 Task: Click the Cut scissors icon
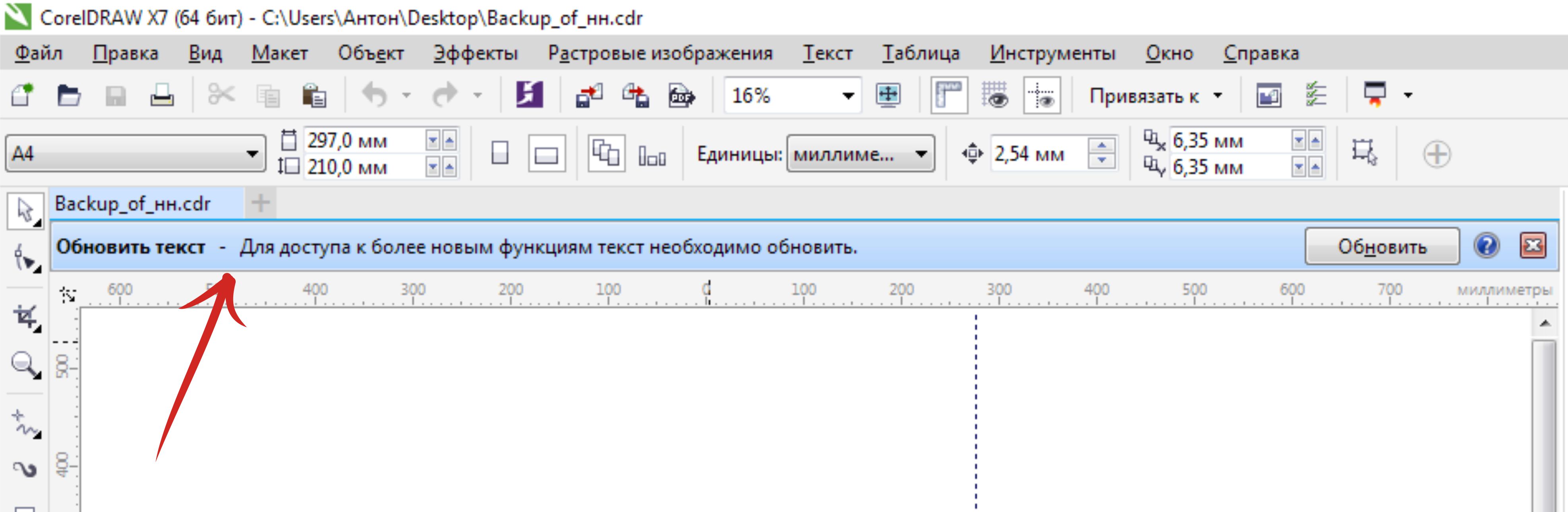pyautogui.click(x=221, y=95)
